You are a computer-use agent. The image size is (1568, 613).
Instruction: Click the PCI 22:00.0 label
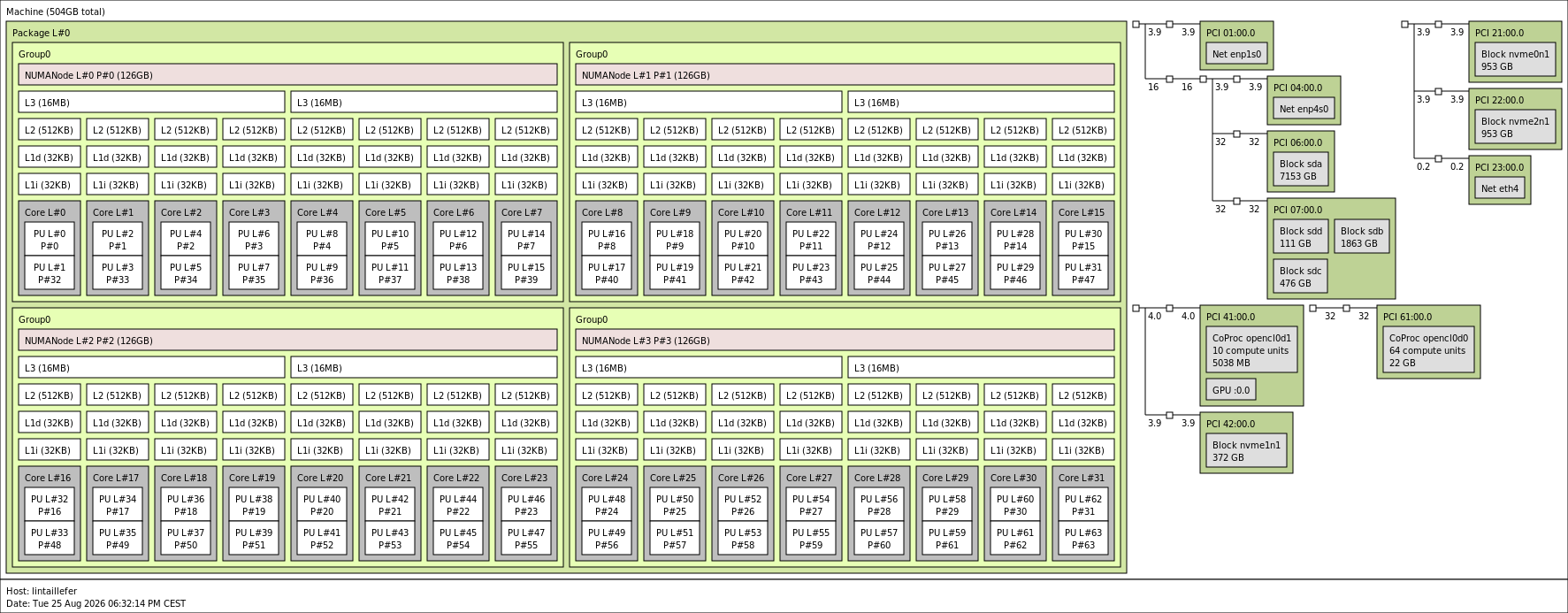coord(1499,101)
